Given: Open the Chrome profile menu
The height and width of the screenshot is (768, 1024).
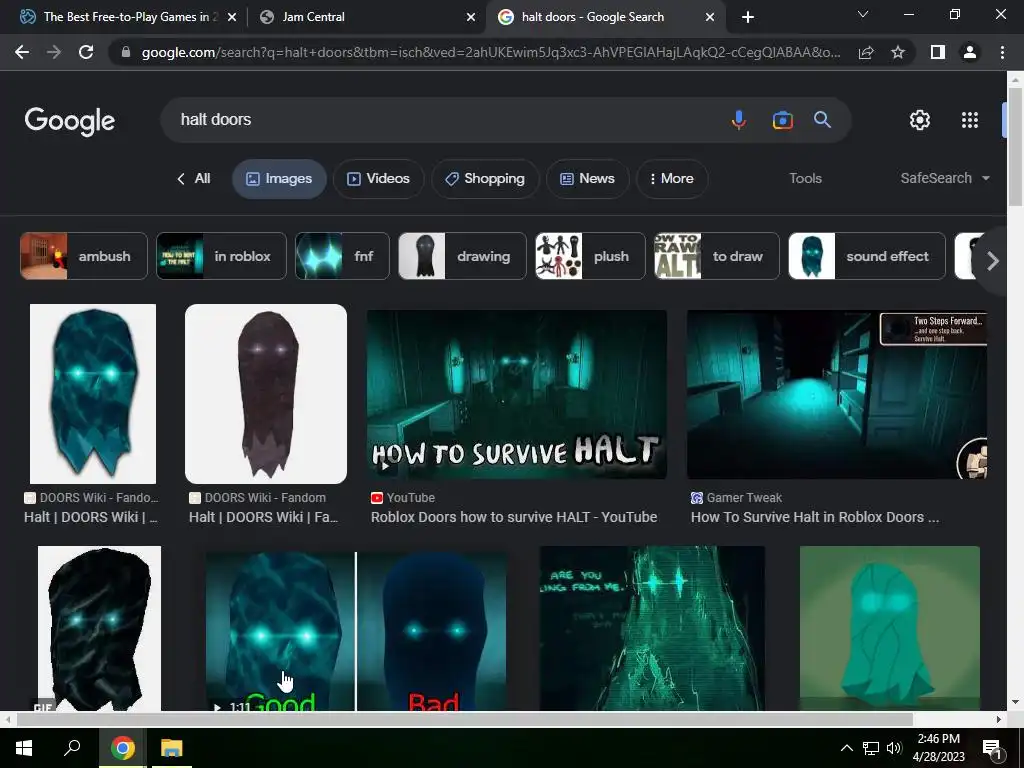Looking at the screenshot, I should point(970,52).
